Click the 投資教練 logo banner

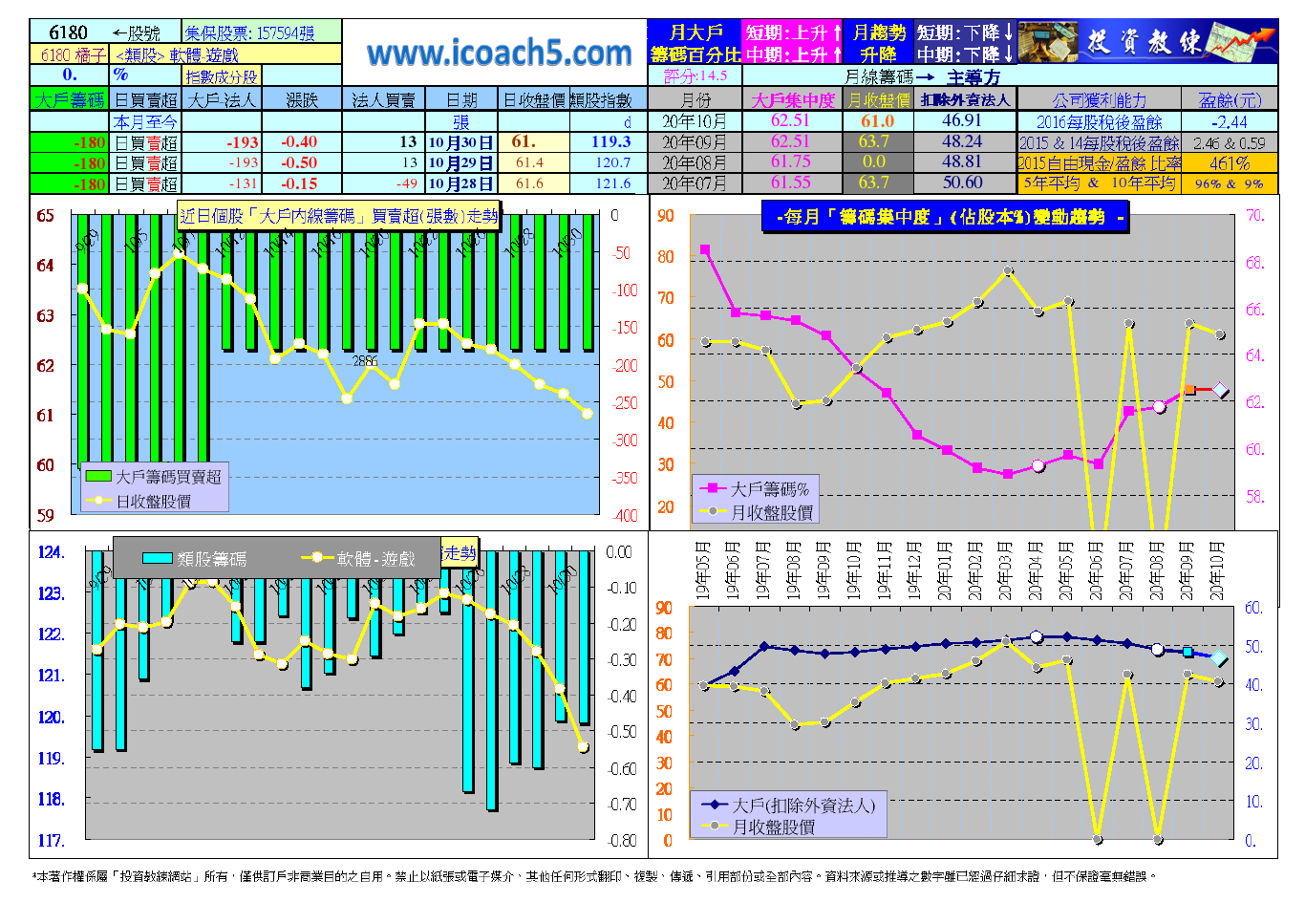click(x=1146, y=42)
